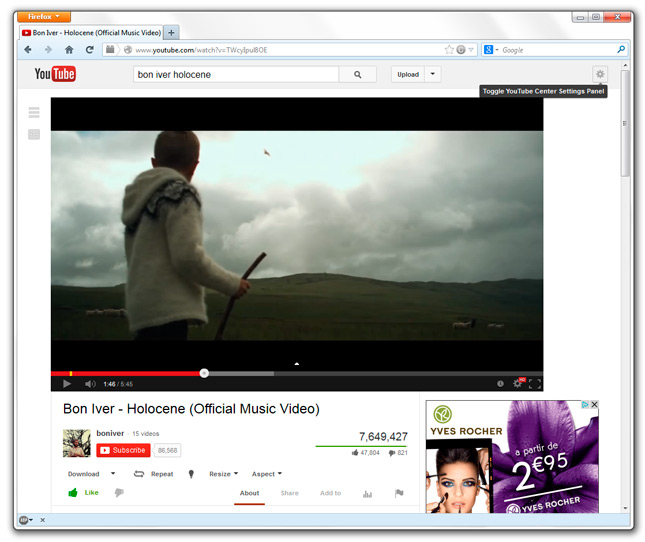Image resolution: width=645 pixels, height=542 pixels.
Task: Open player quality settings gear
Action: 517,384
